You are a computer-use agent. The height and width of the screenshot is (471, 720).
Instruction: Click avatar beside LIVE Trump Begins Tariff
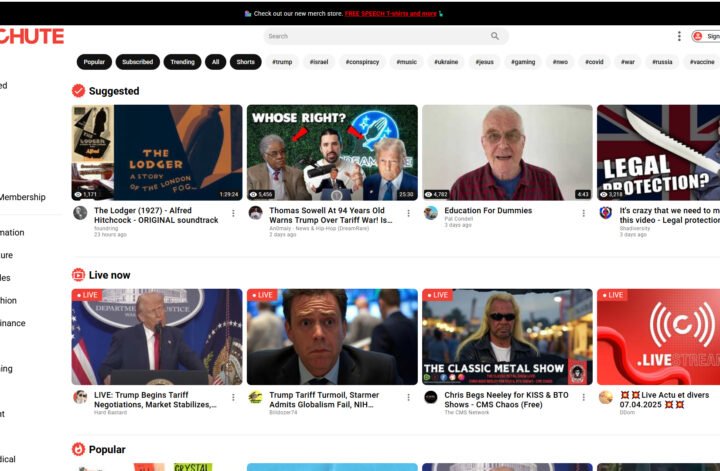click(80, 397)
